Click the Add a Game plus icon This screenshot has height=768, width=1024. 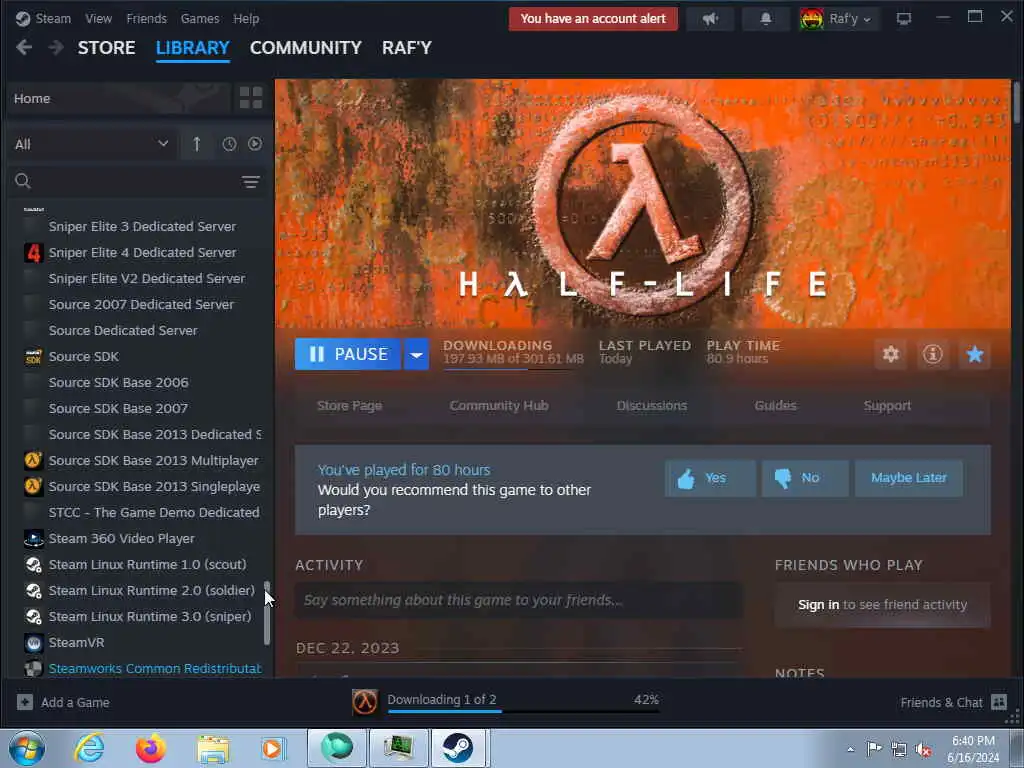(x=25, y=702)
